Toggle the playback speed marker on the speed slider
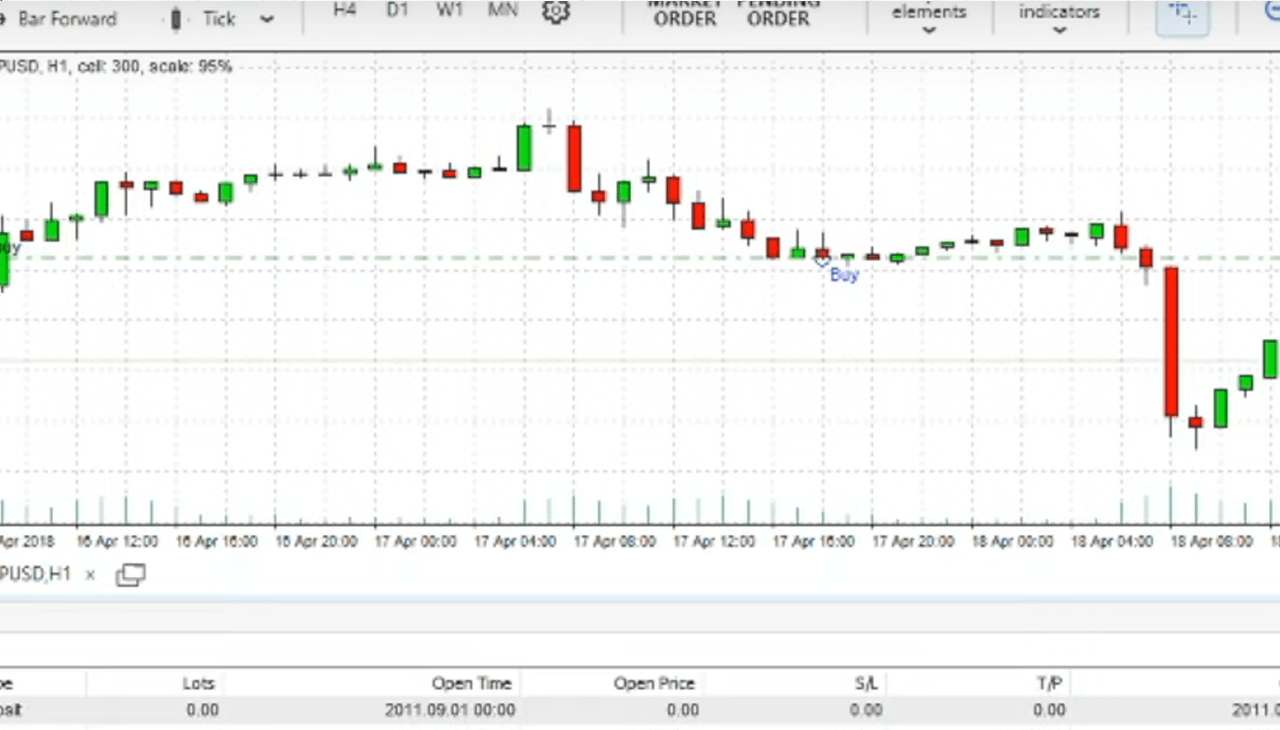The image size is (1280, 730). coord(176,18)
